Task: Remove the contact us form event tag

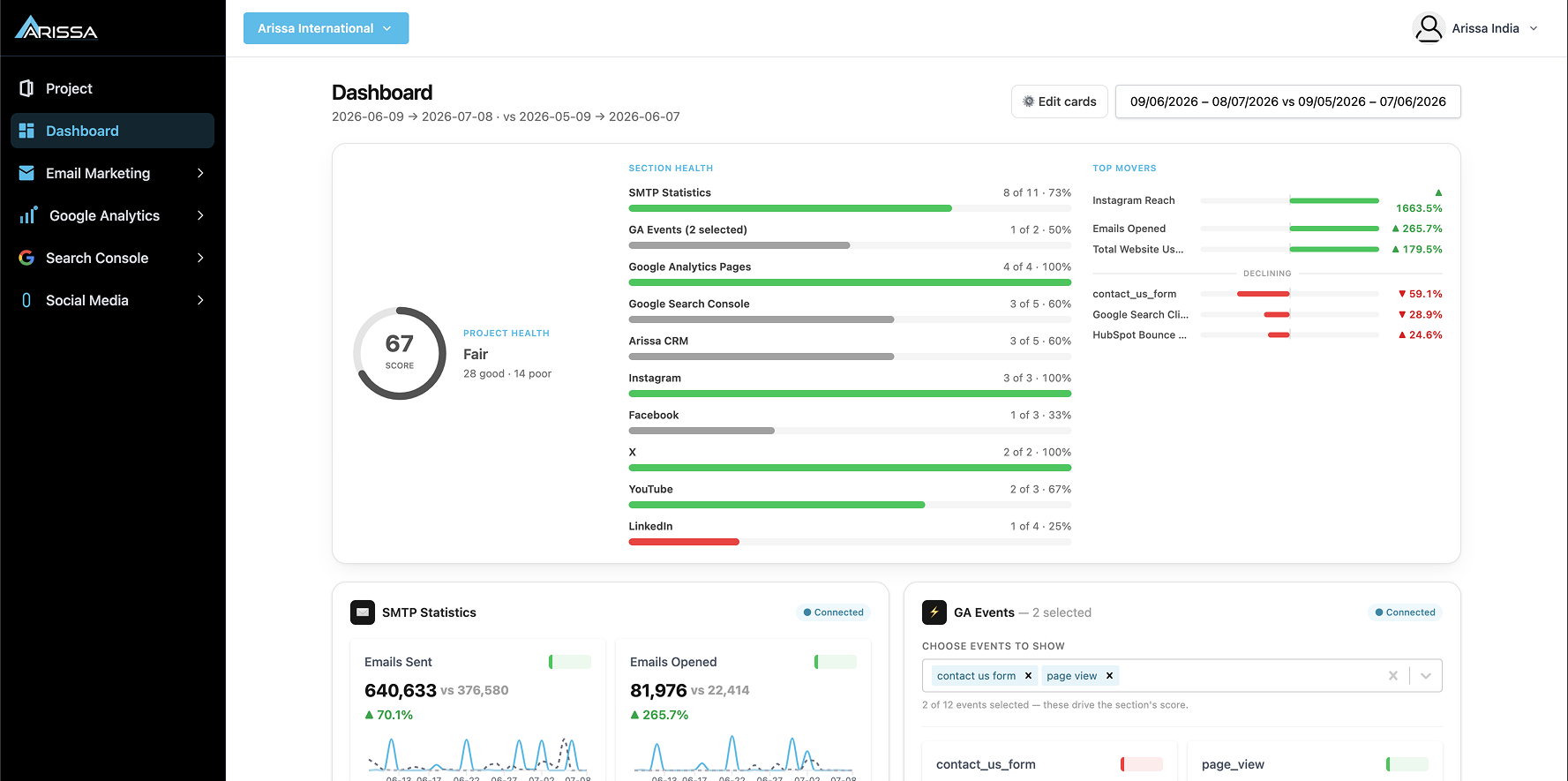Action: point(1028,676)
